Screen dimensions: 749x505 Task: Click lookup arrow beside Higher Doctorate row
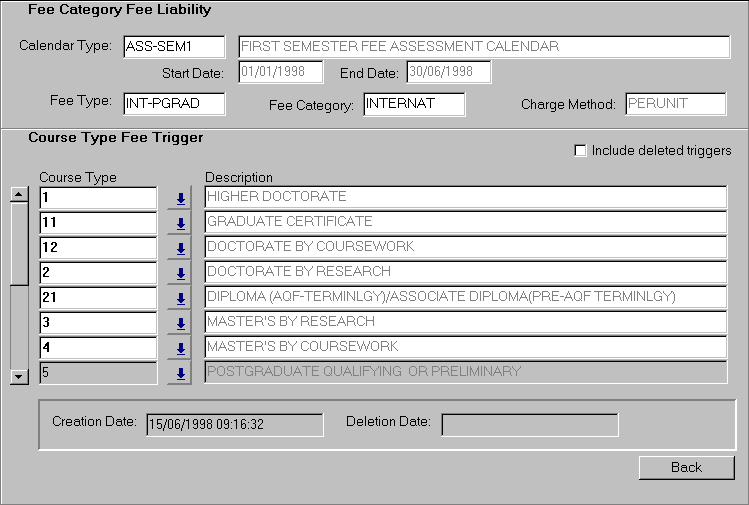click(181, 198)
